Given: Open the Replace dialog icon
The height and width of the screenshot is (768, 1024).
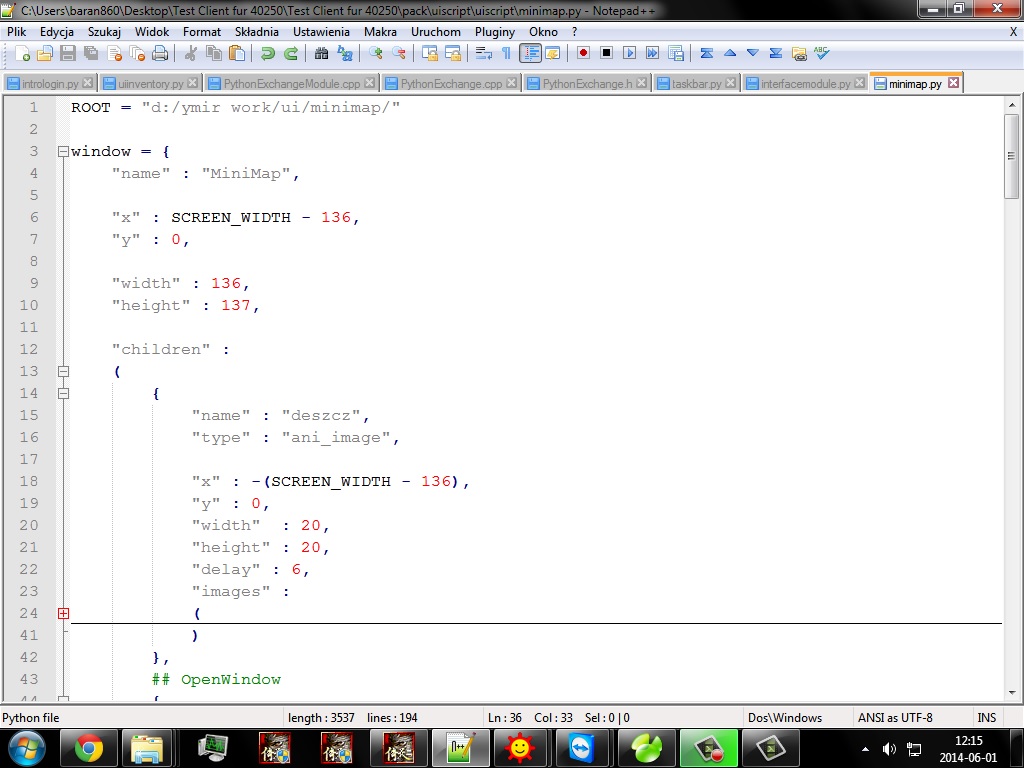Looking at the screenshot, I should point(344,54).
